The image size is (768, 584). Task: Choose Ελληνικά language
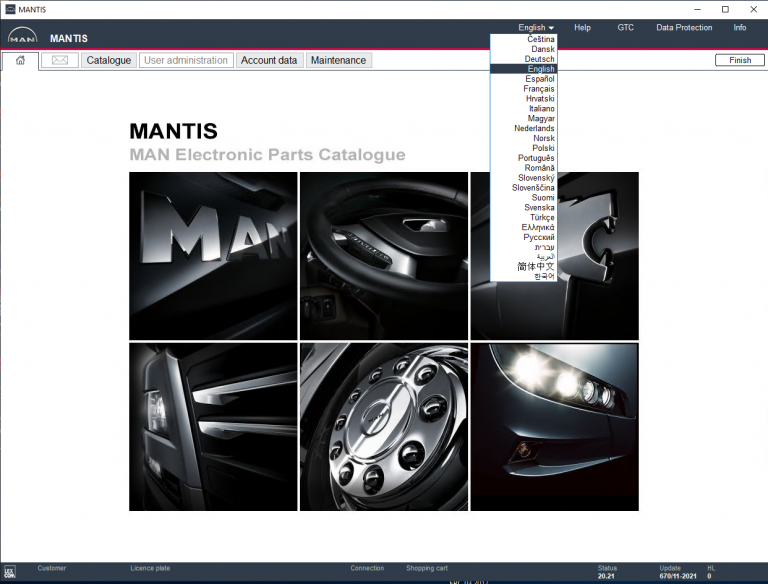524,227
